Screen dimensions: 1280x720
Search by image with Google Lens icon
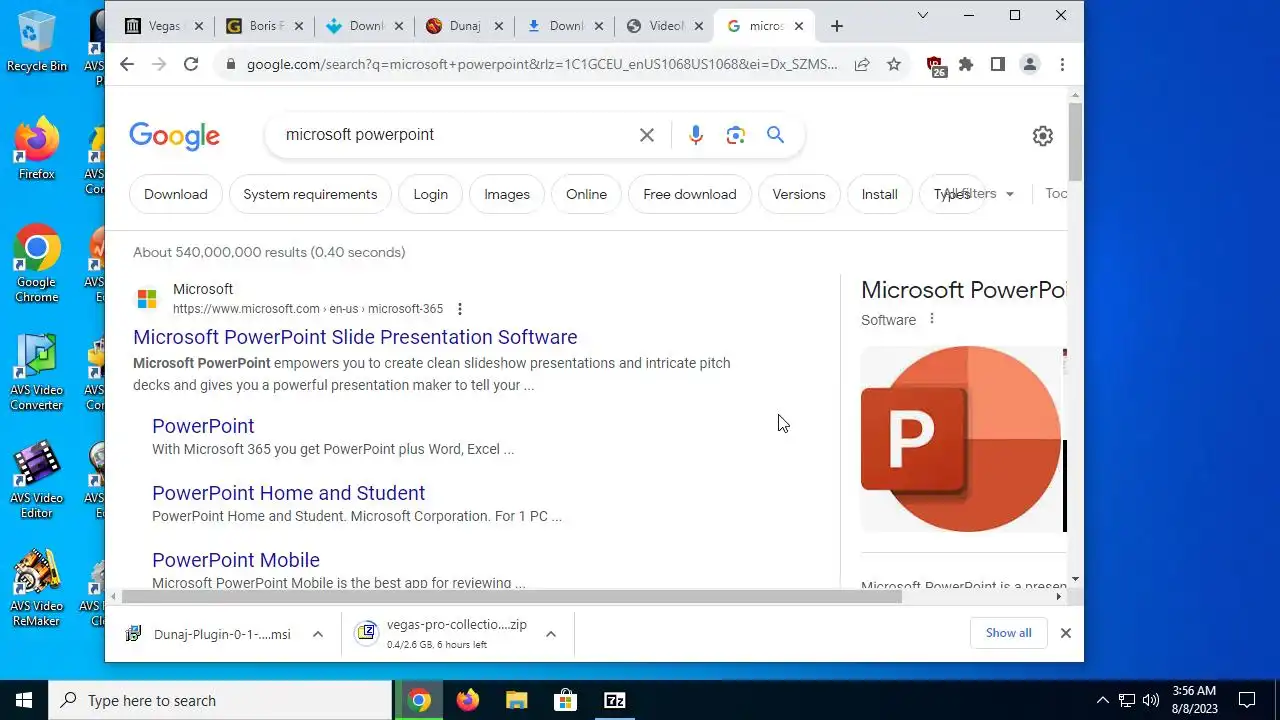736,135
